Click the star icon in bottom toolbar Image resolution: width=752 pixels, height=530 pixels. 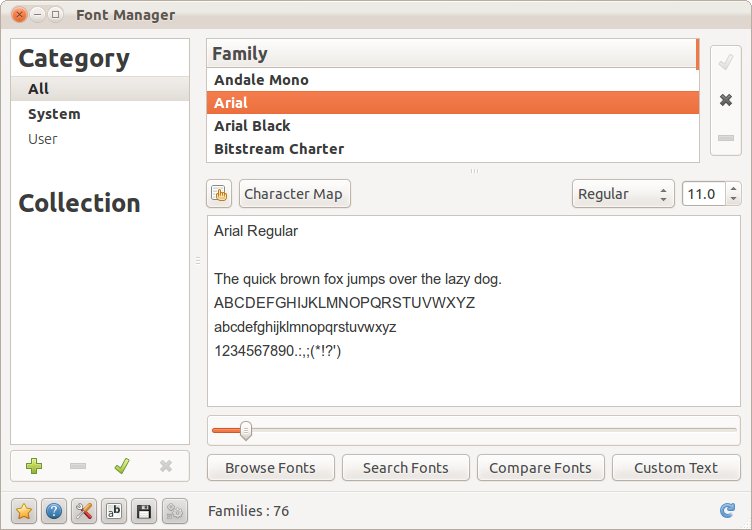(24, 511)
